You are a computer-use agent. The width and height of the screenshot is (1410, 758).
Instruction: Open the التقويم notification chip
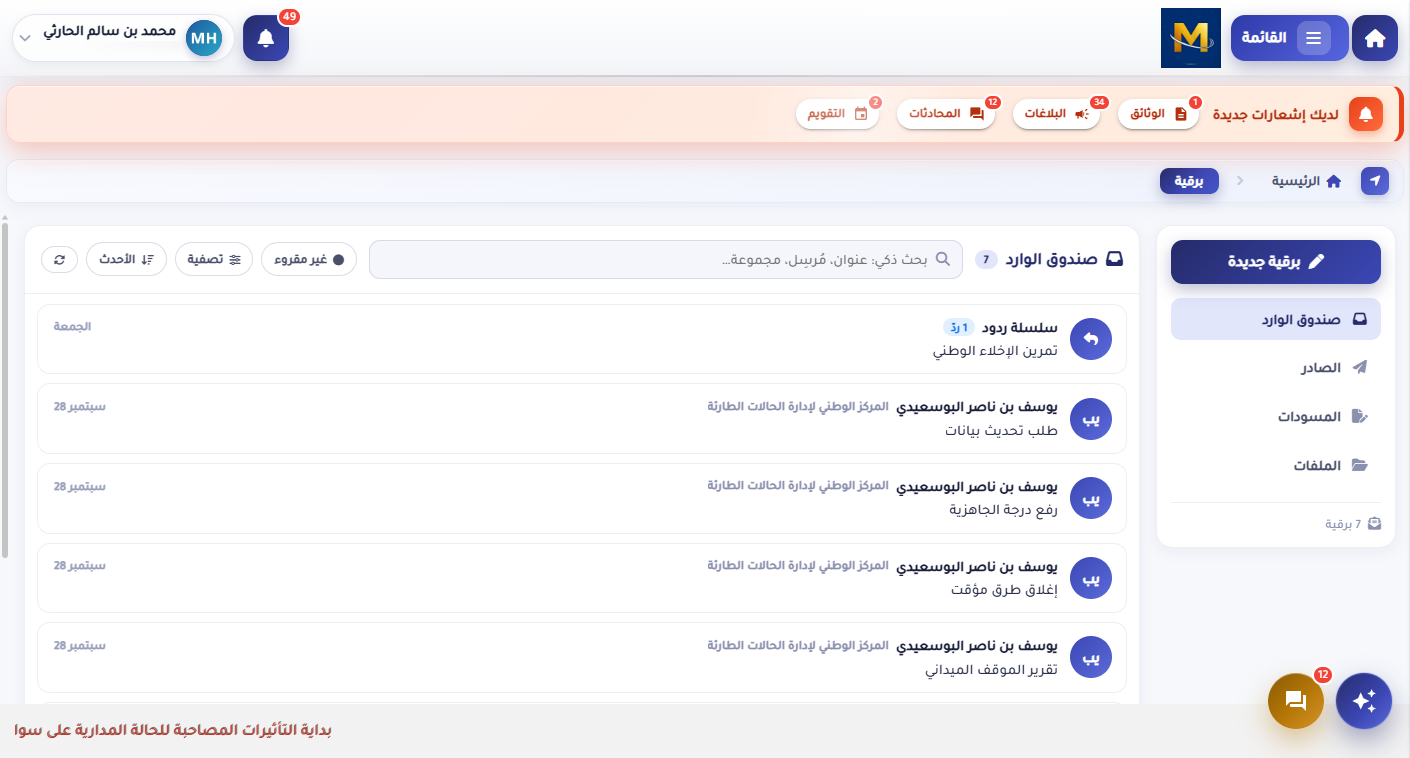pyautogui.click(x=838, y=114)
